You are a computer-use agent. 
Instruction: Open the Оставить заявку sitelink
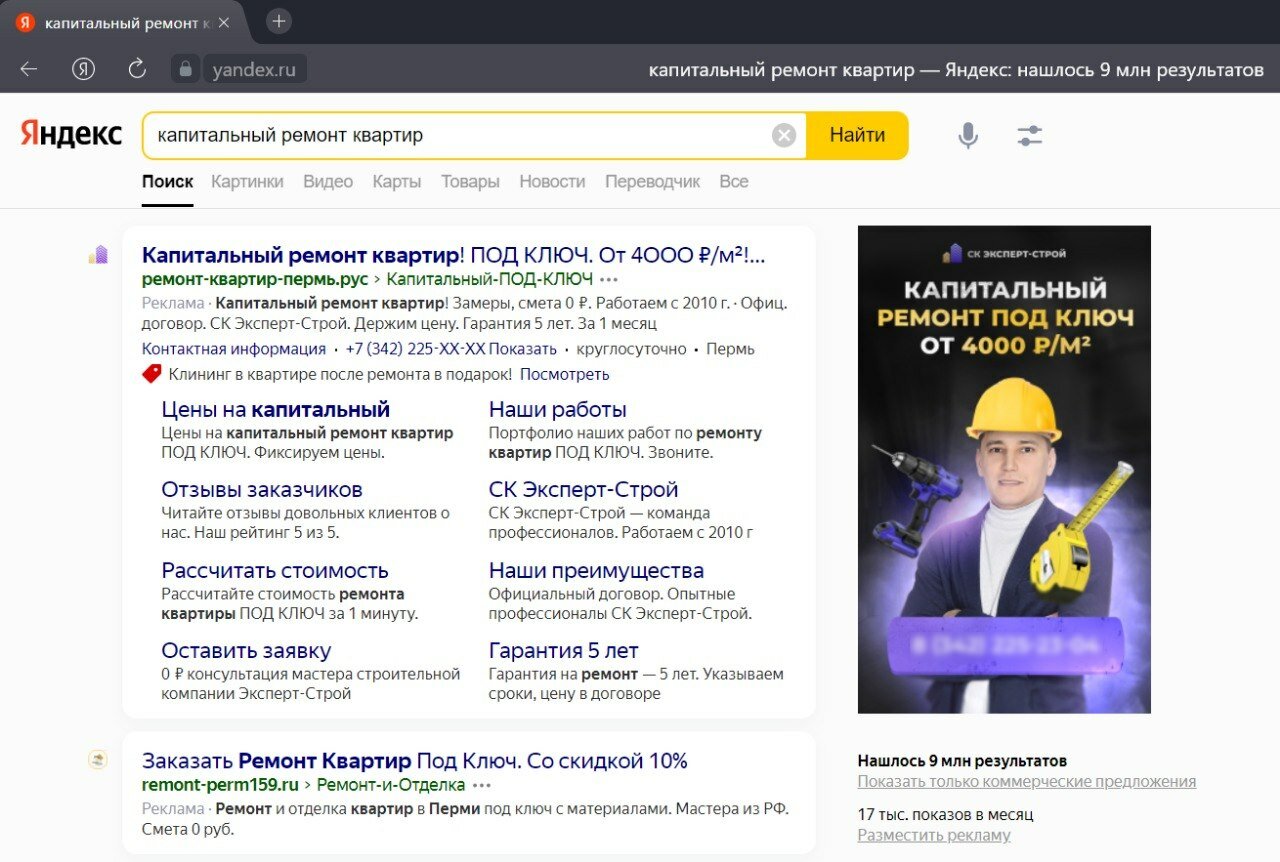[246, 651]
